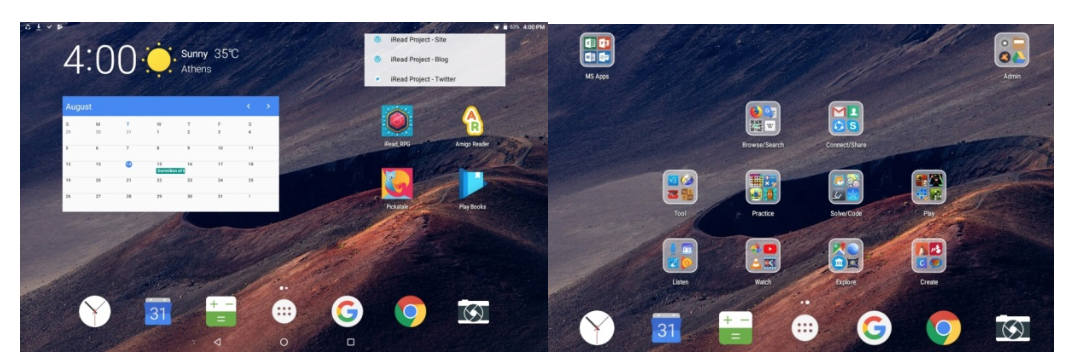The image size is (1072, 360).
Task: Open Clock app in right screen dock
Action: pos(597,328)
